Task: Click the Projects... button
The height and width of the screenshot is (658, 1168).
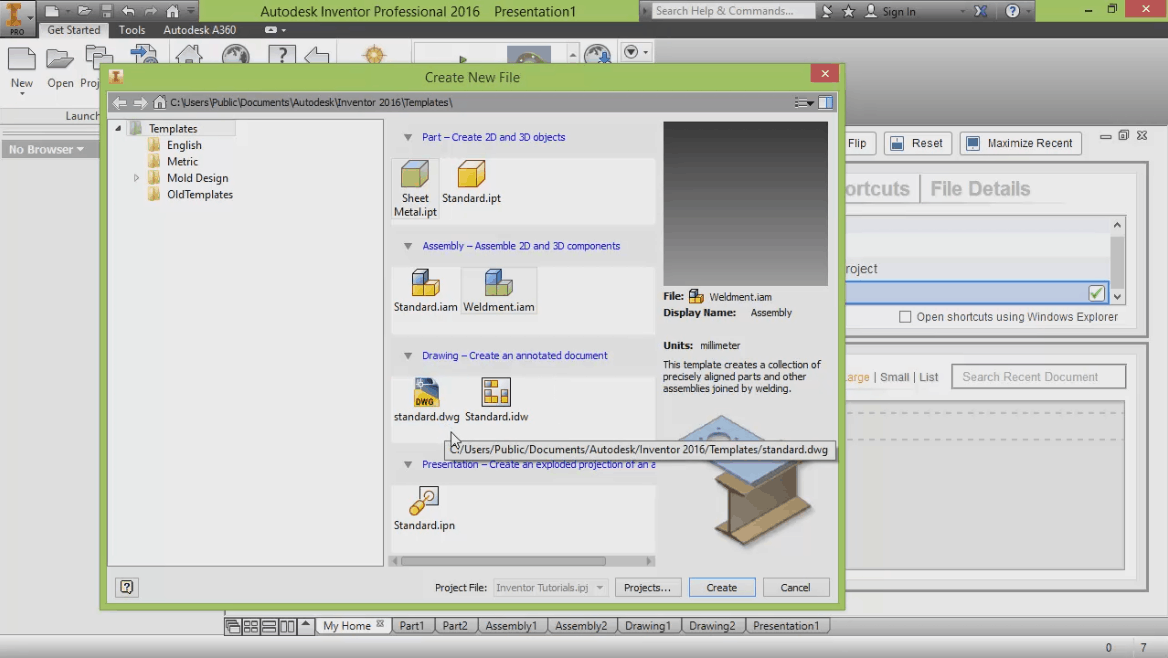Action: pyautogui.click(x=647, y=587)
